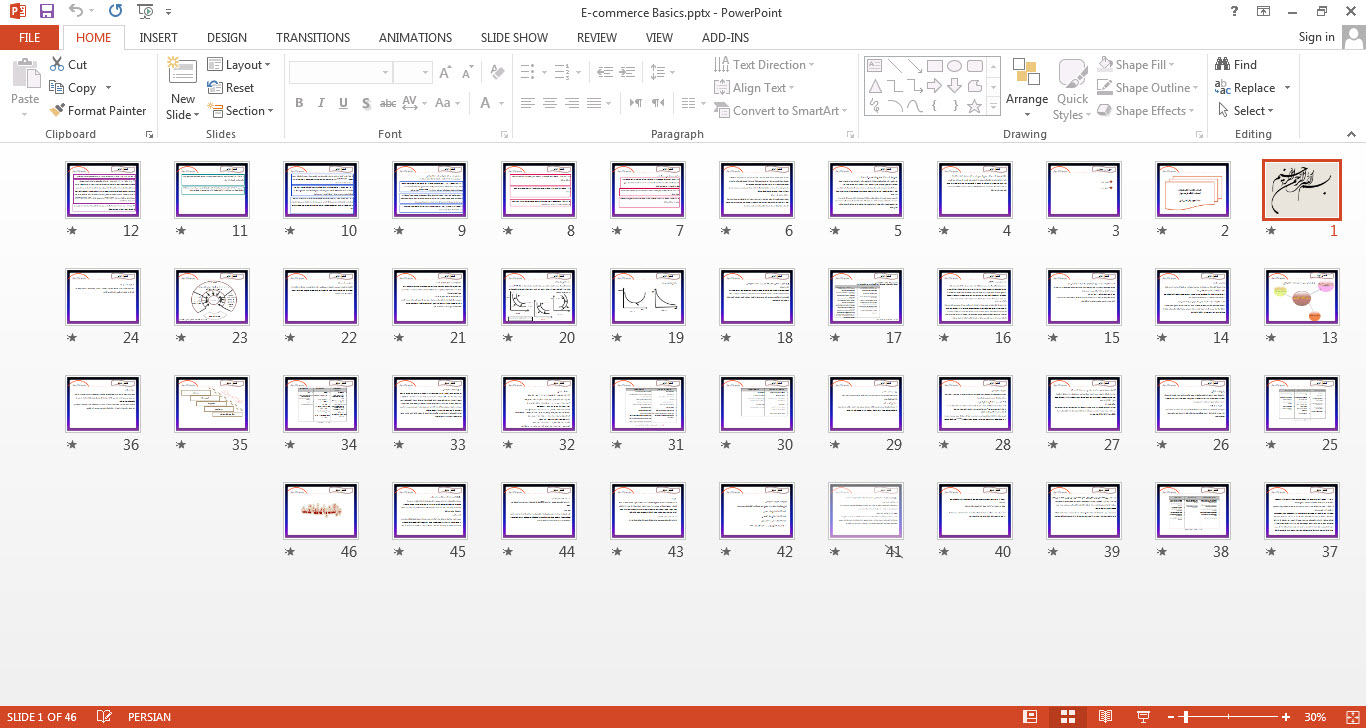Click the zoom out minus button

[1172, 717]
